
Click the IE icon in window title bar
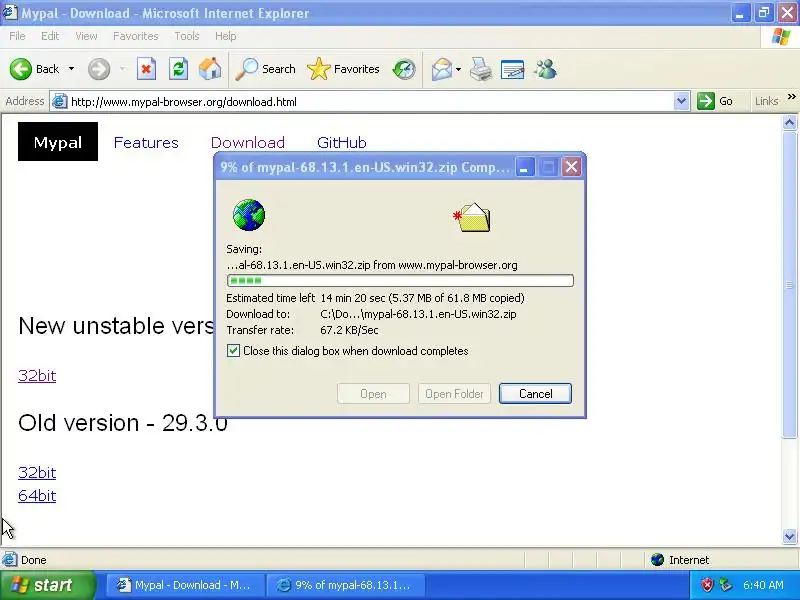tap(10, 12)
